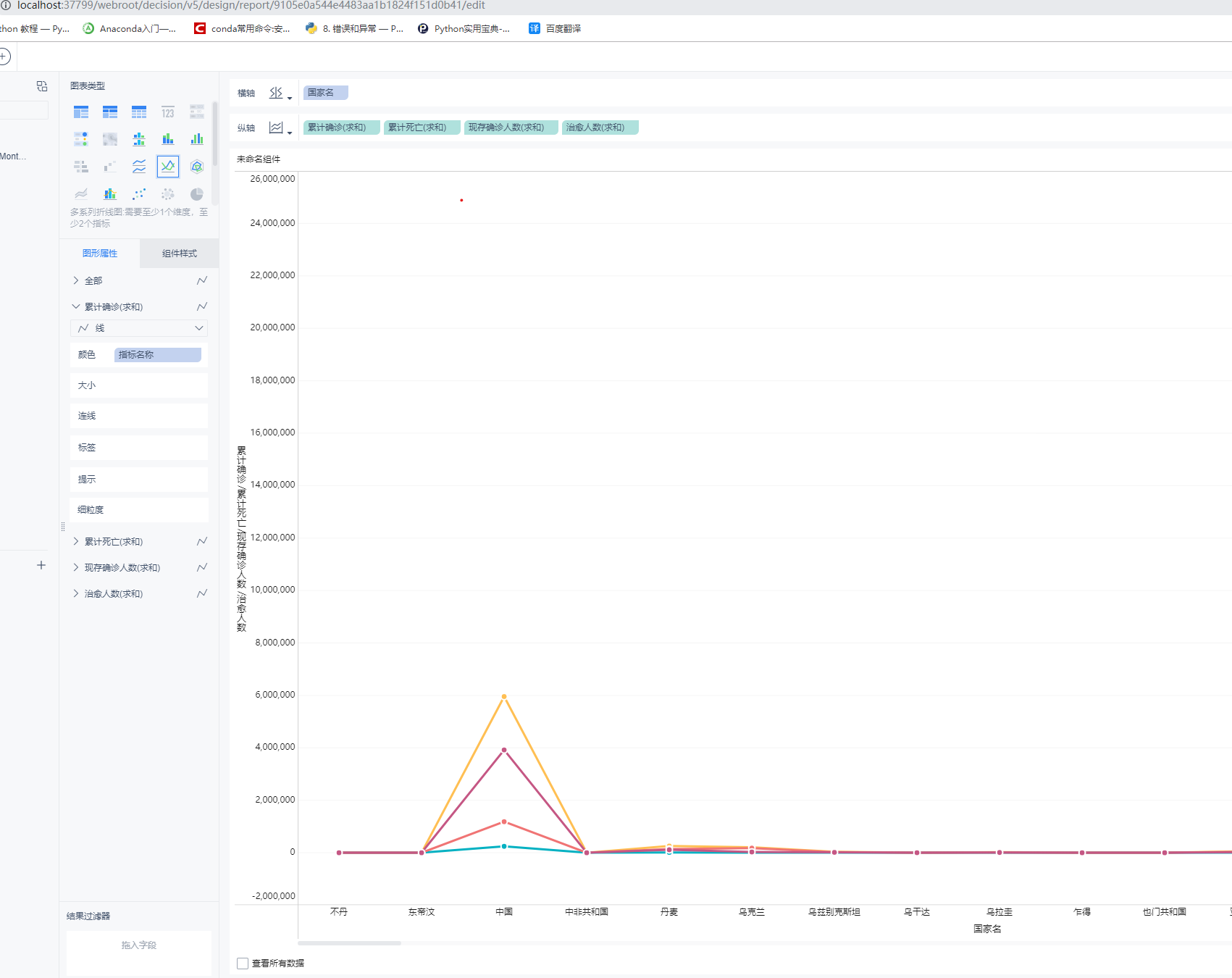Image resolution: width=1232 pixels, height=978 pixels.
Task: Switch to the 组件样式 tab
Action: 179,254
